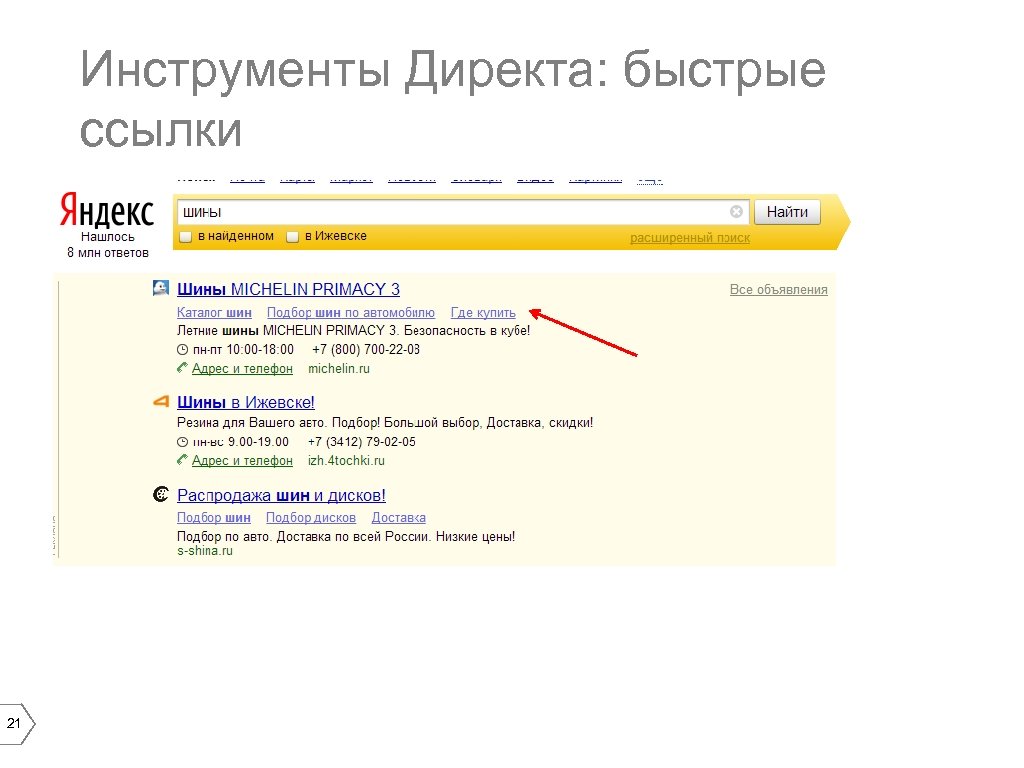The image size is (1024, 768).
Task: Enable the 'в Ижевске' checkbox
Action: pyautogui.click(x=293, y=236)
